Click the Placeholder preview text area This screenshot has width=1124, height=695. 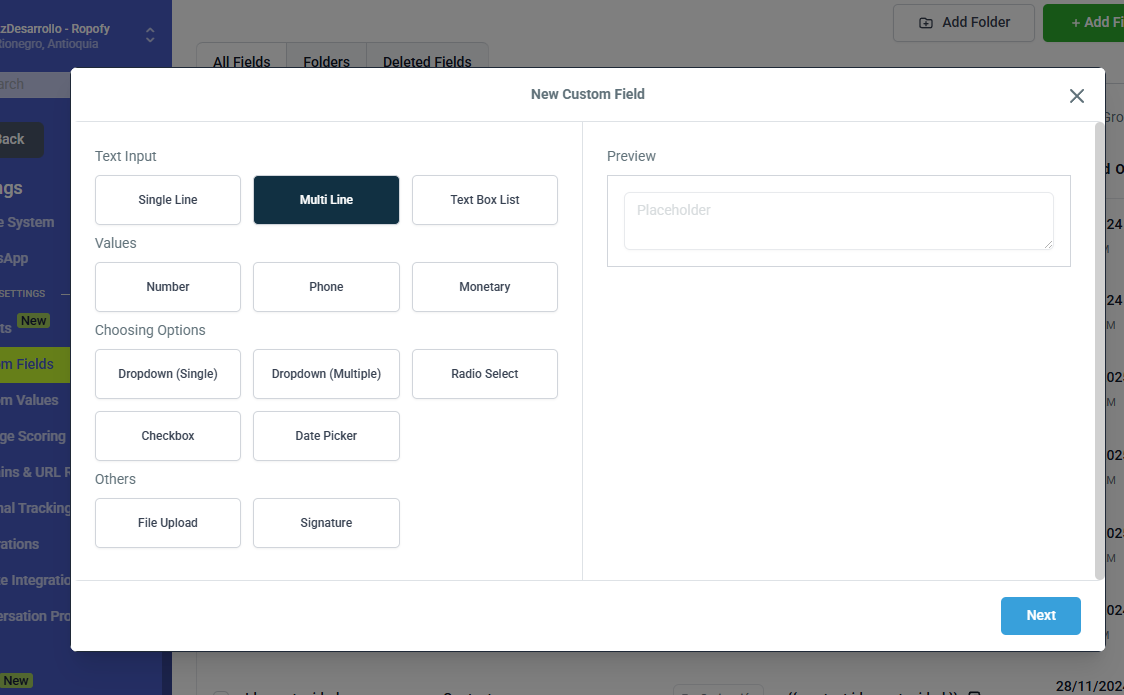pyautogui.click(x=838, y=221)
